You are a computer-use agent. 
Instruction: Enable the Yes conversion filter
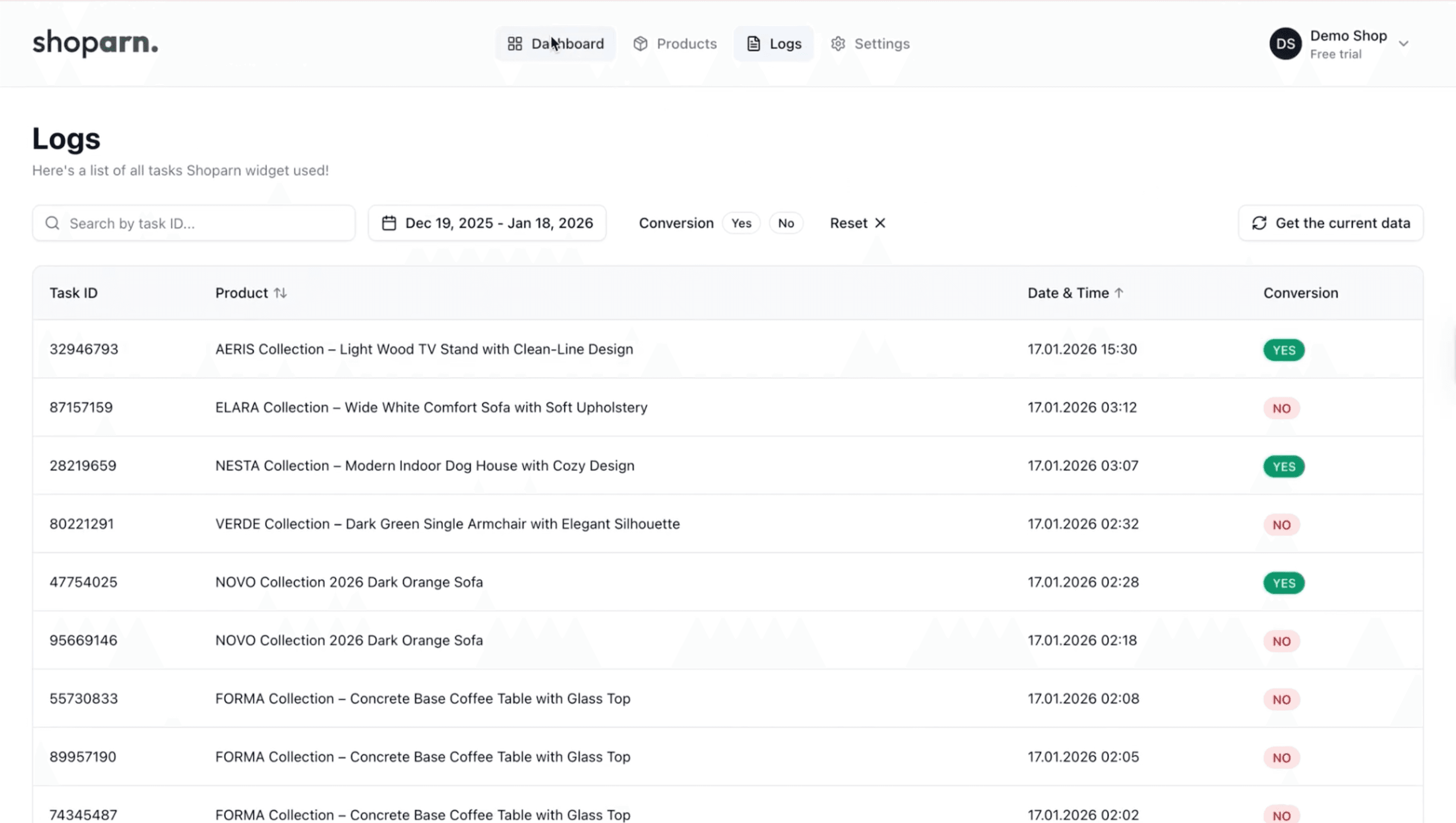(x=741, y=223)
